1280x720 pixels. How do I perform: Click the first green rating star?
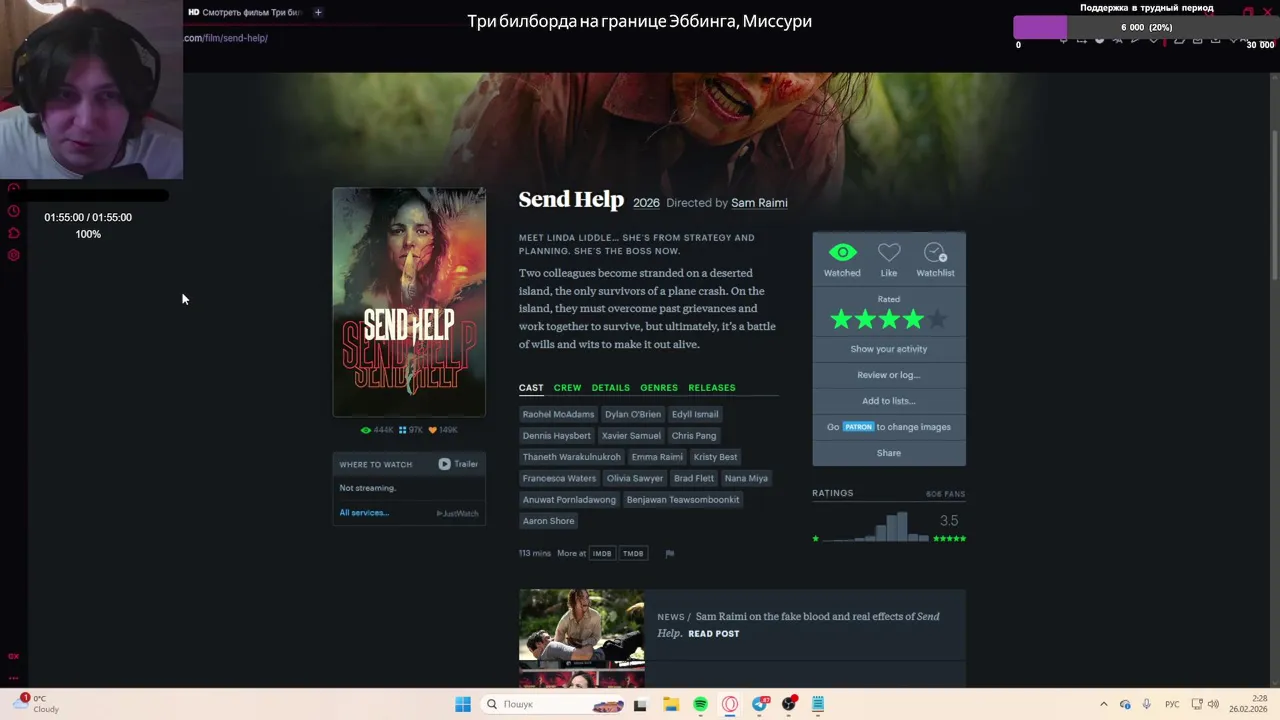tap(841, 320)
